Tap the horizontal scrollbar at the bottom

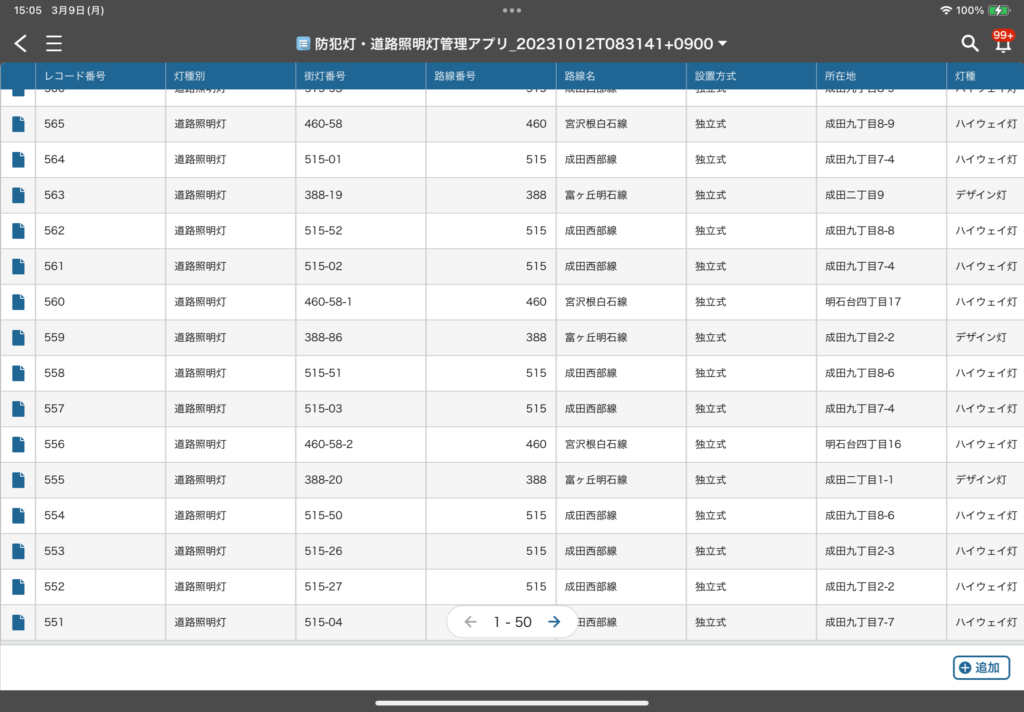[x=511, y=702]
